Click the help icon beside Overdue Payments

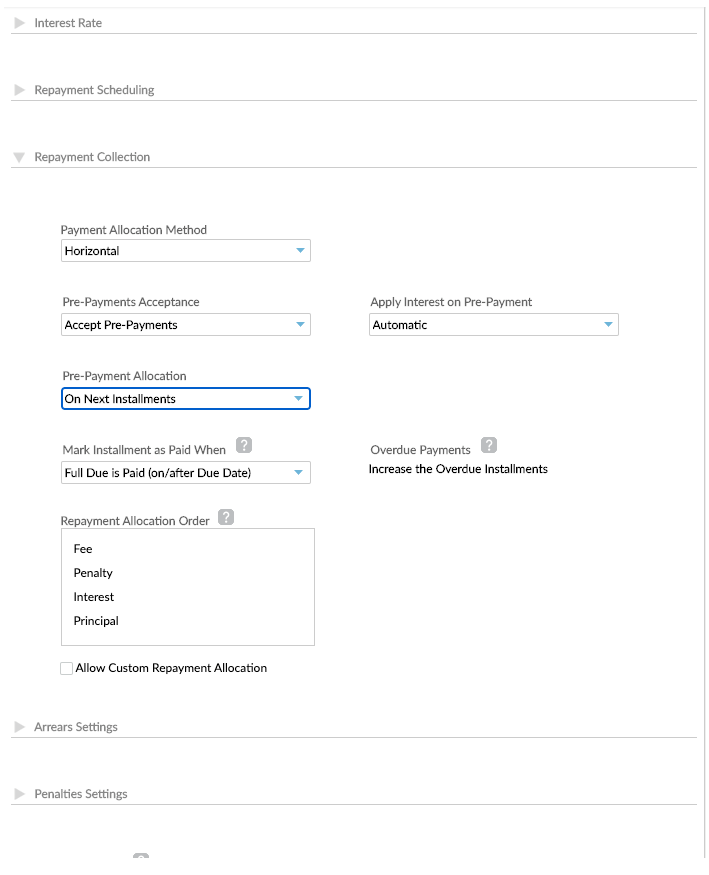point(488,445)
